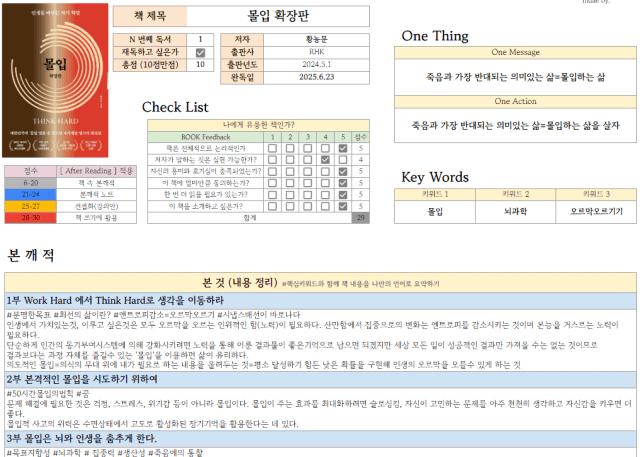Image resolution: width=640 pixels, height=457 pixels.
Task: Check score 3 for 저자가 말하는 것은 실현 가능한가
Action: (308, 160)
